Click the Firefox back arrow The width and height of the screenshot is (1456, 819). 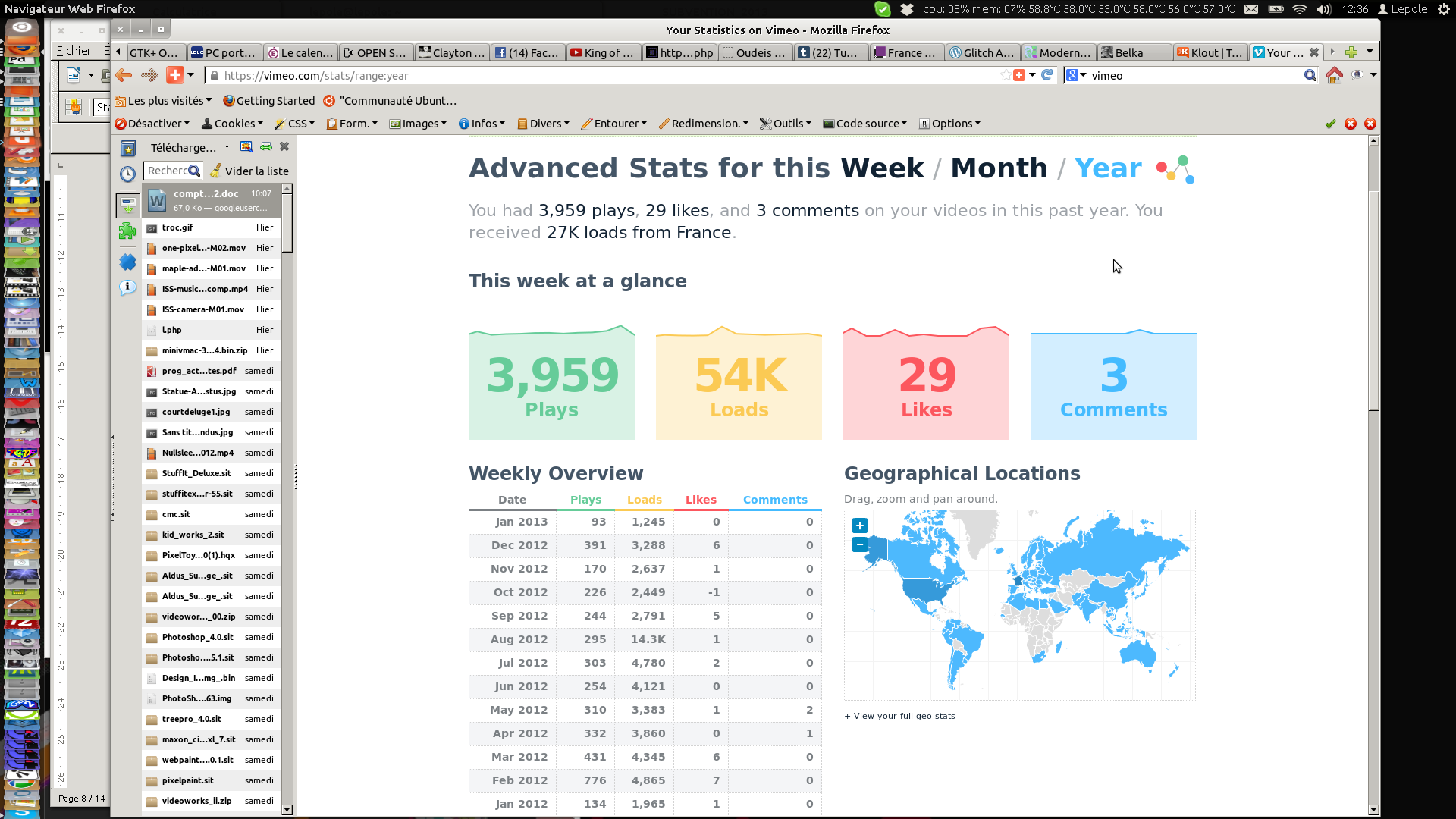click(x=124, y=75)
